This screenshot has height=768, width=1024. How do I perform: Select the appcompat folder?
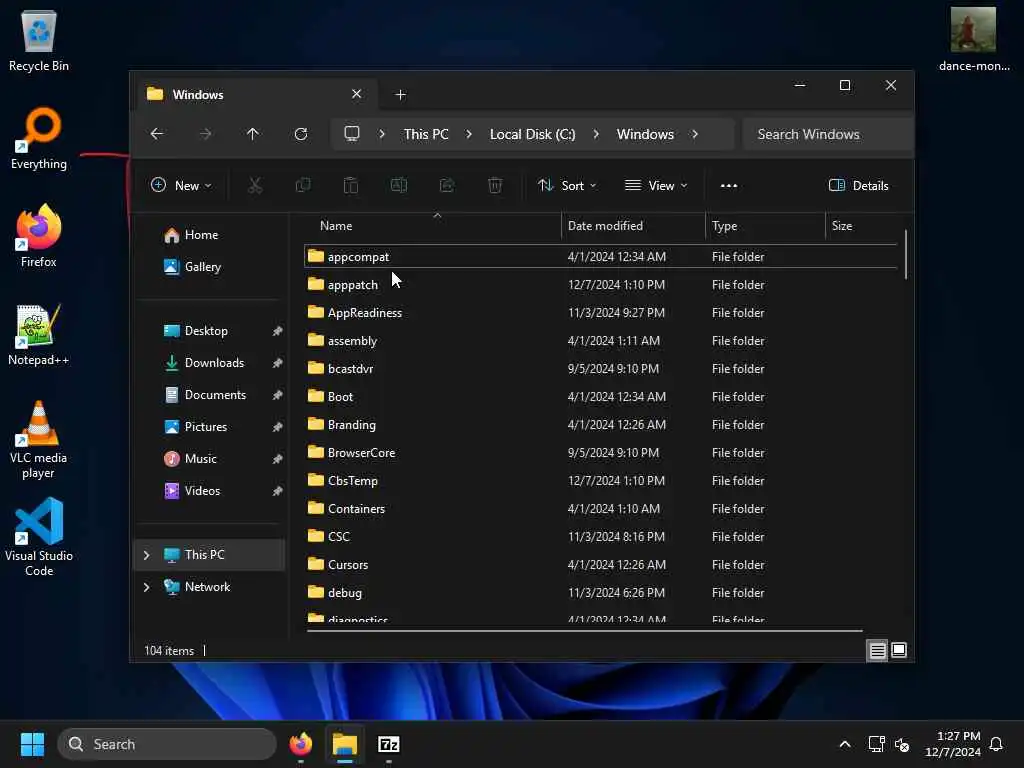click(x=600, y=257)
